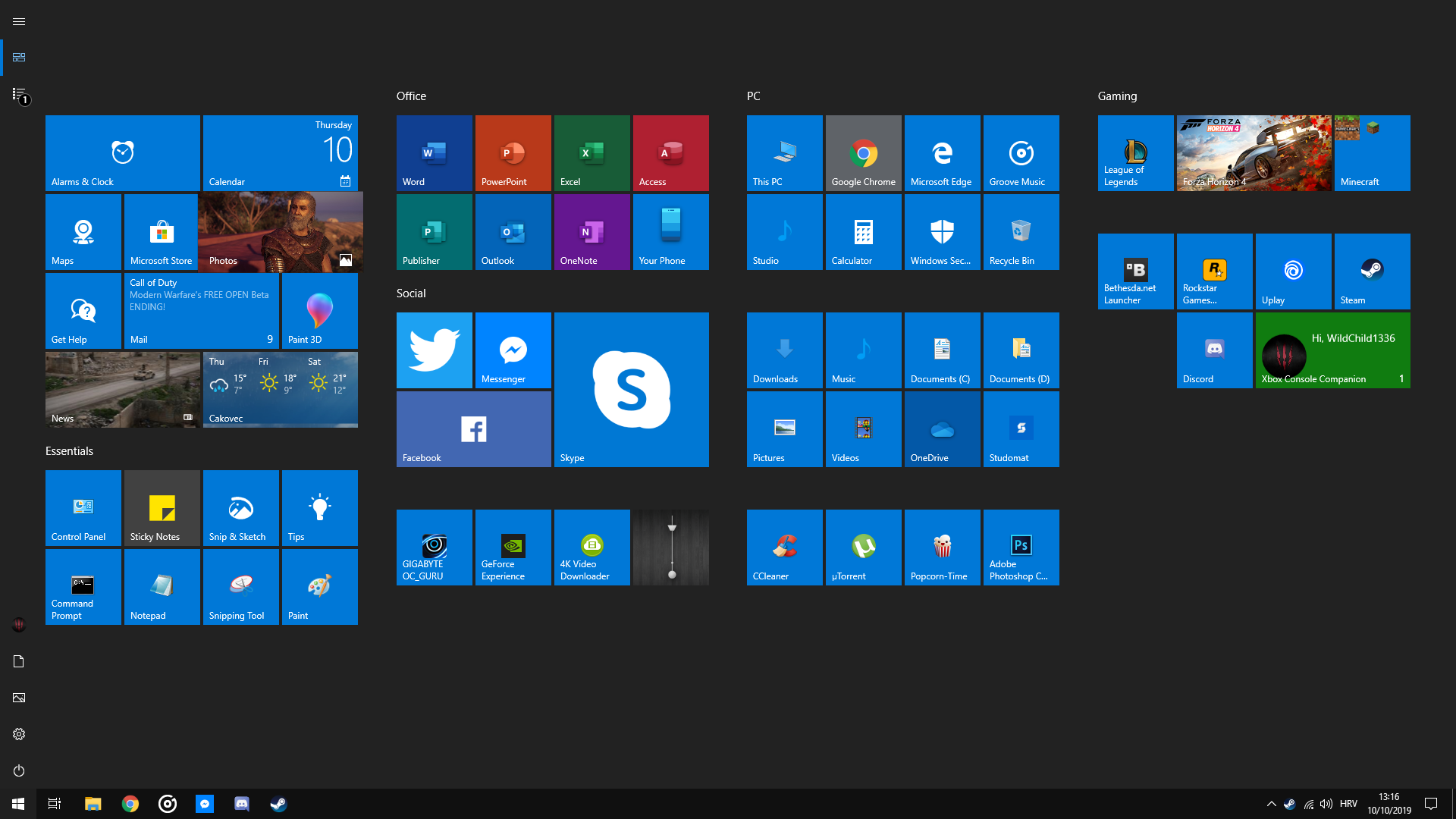Launch Adobe Photoshop CC tile
The height and width of the screenshot is (819, 1456).
1020,547
